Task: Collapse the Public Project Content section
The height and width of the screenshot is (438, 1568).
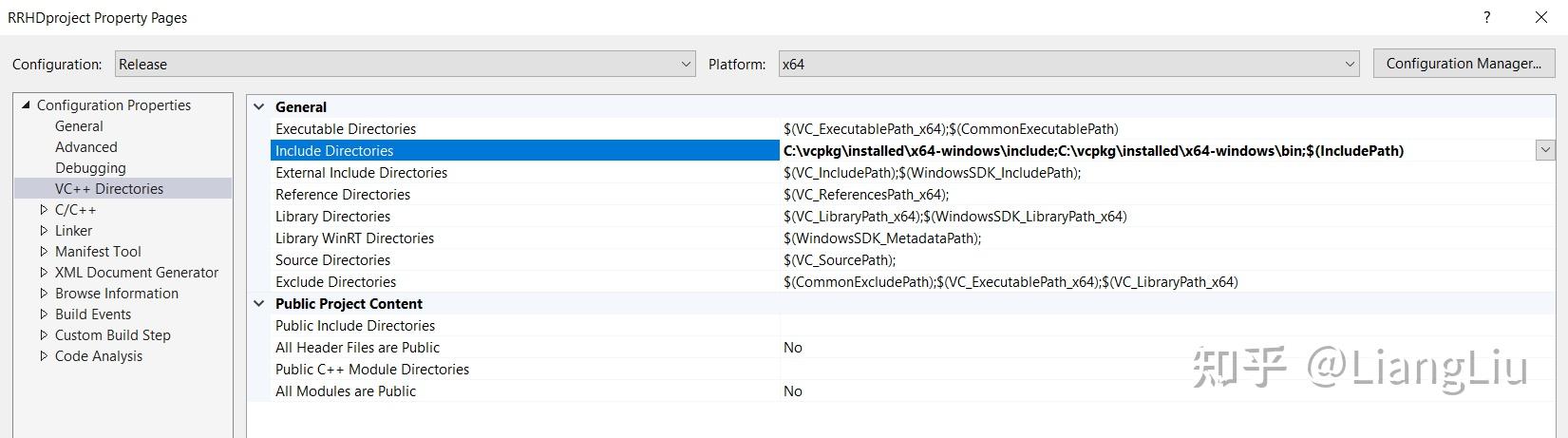Action: [259, 304]
